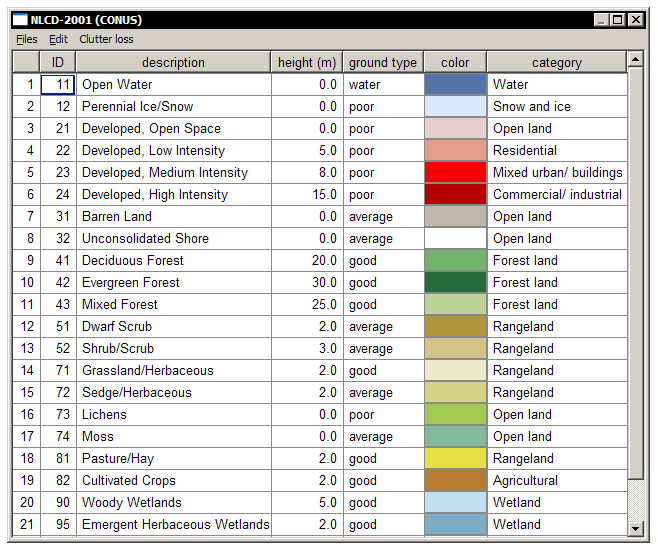The width and height of the screenshot is (658, 552).
Task: Click the Pasture/Hay yellow color cell
Action: (x=455, y=459)
